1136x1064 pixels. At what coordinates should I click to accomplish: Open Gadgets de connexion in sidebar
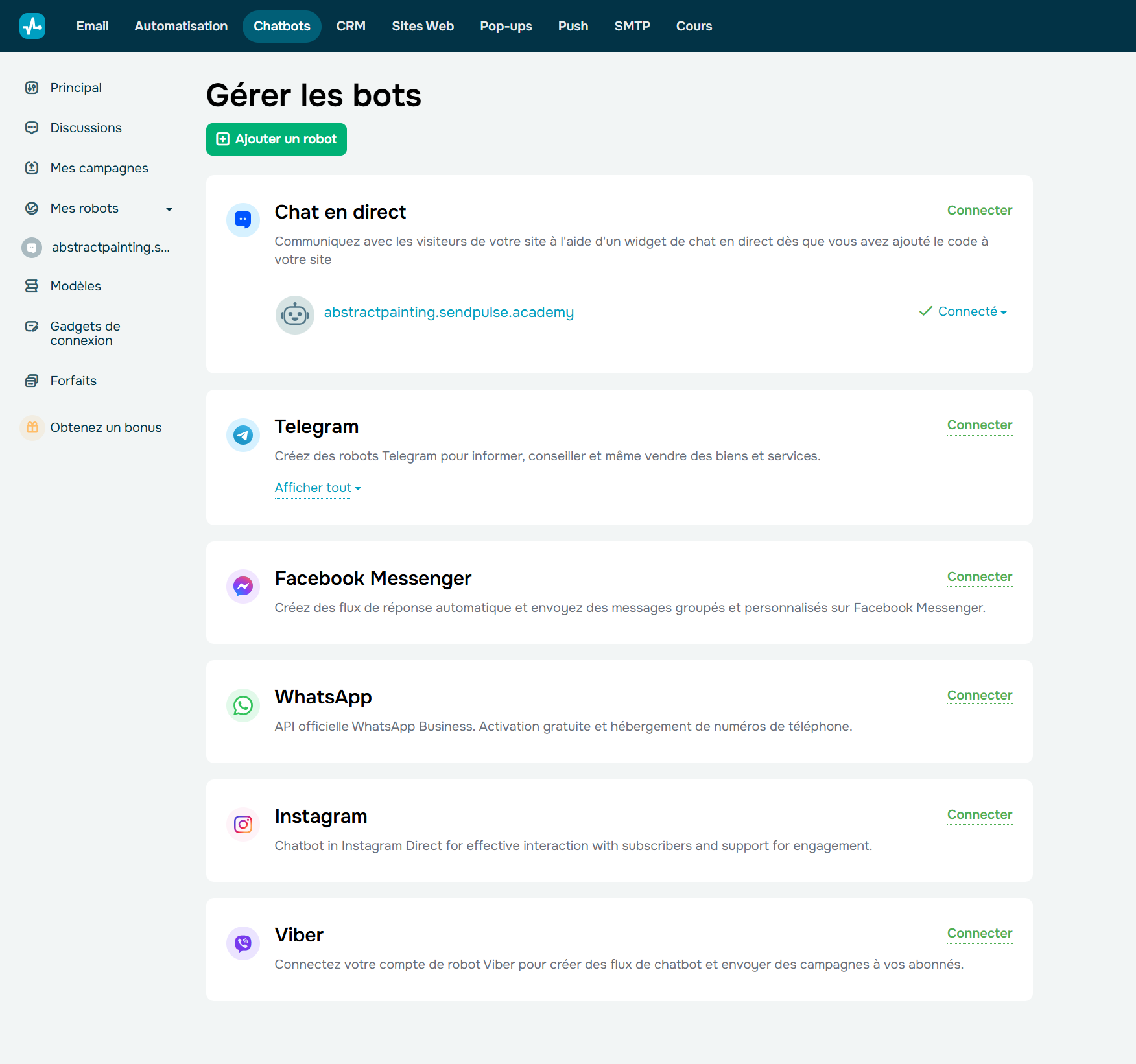(x=86, y=333)
